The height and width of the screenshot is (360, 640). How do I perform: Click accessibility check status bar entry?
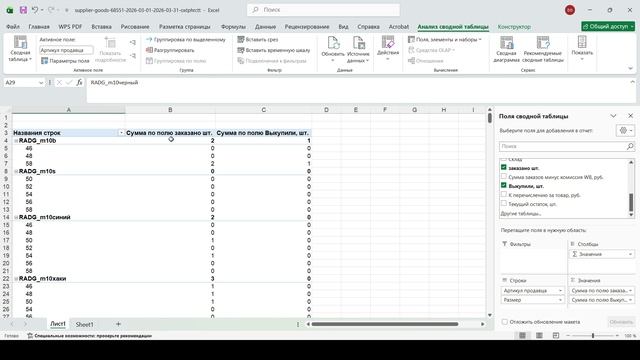coord(89,336)
